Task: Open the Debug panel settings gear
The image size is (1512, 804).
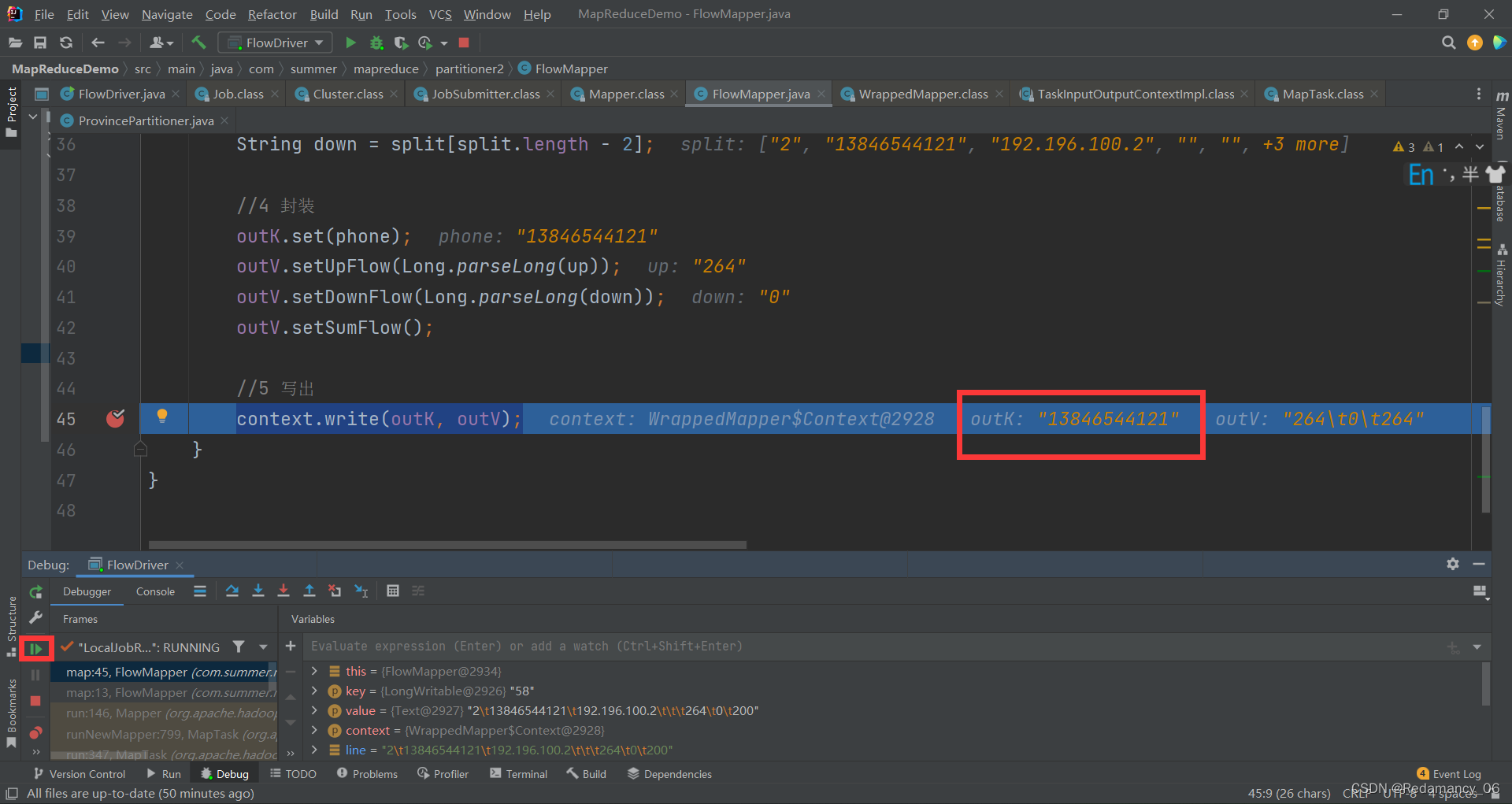Action: (1453, 564)
